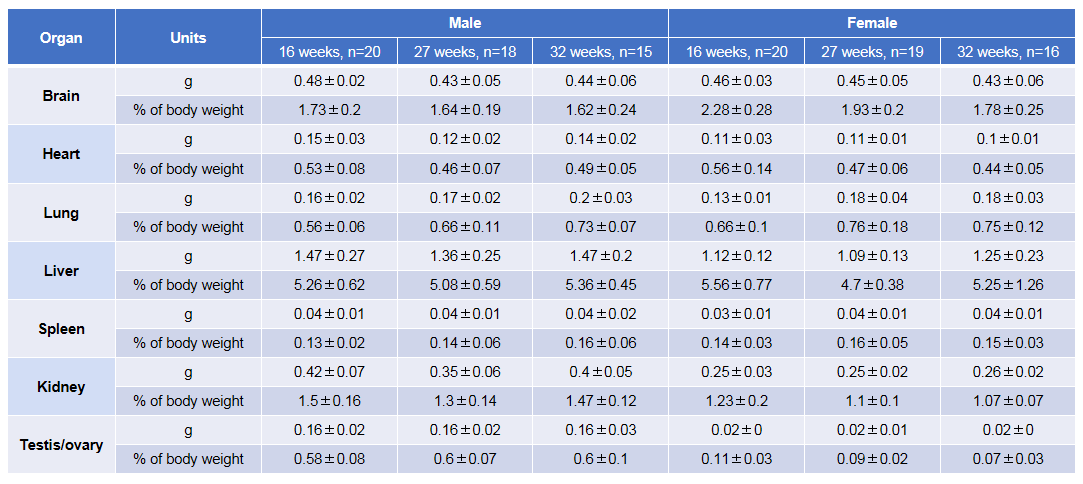
Task: Click Male 32 weeks, n=15 subheader
Action: (x=600, y=52)
